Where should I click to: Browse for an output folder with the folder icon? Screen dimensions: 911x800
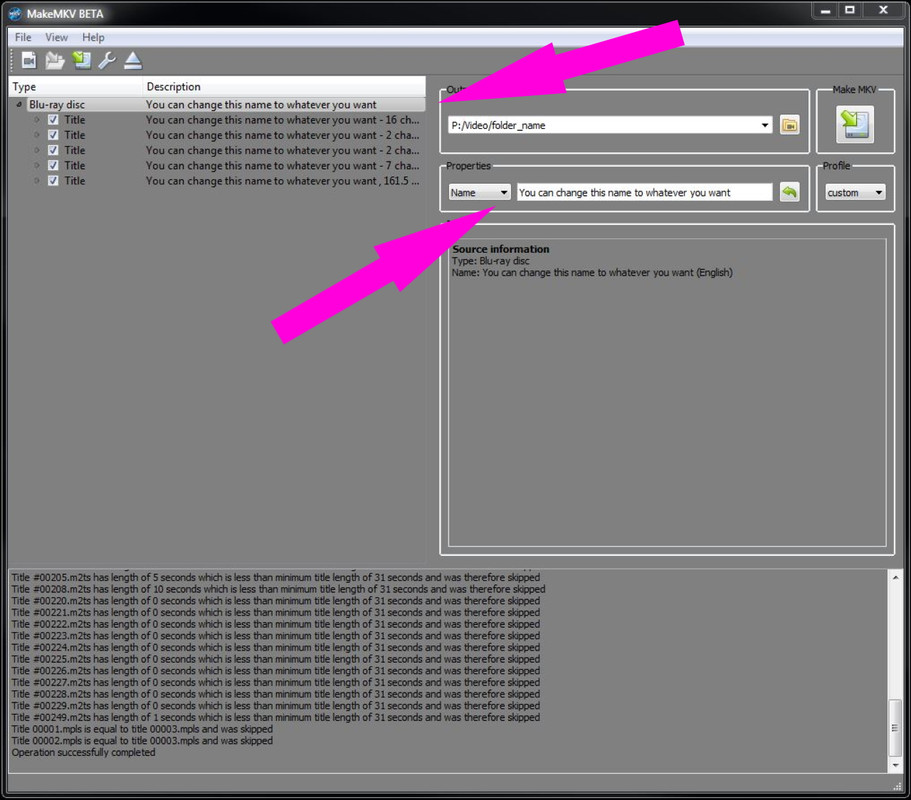coord(790,125)
